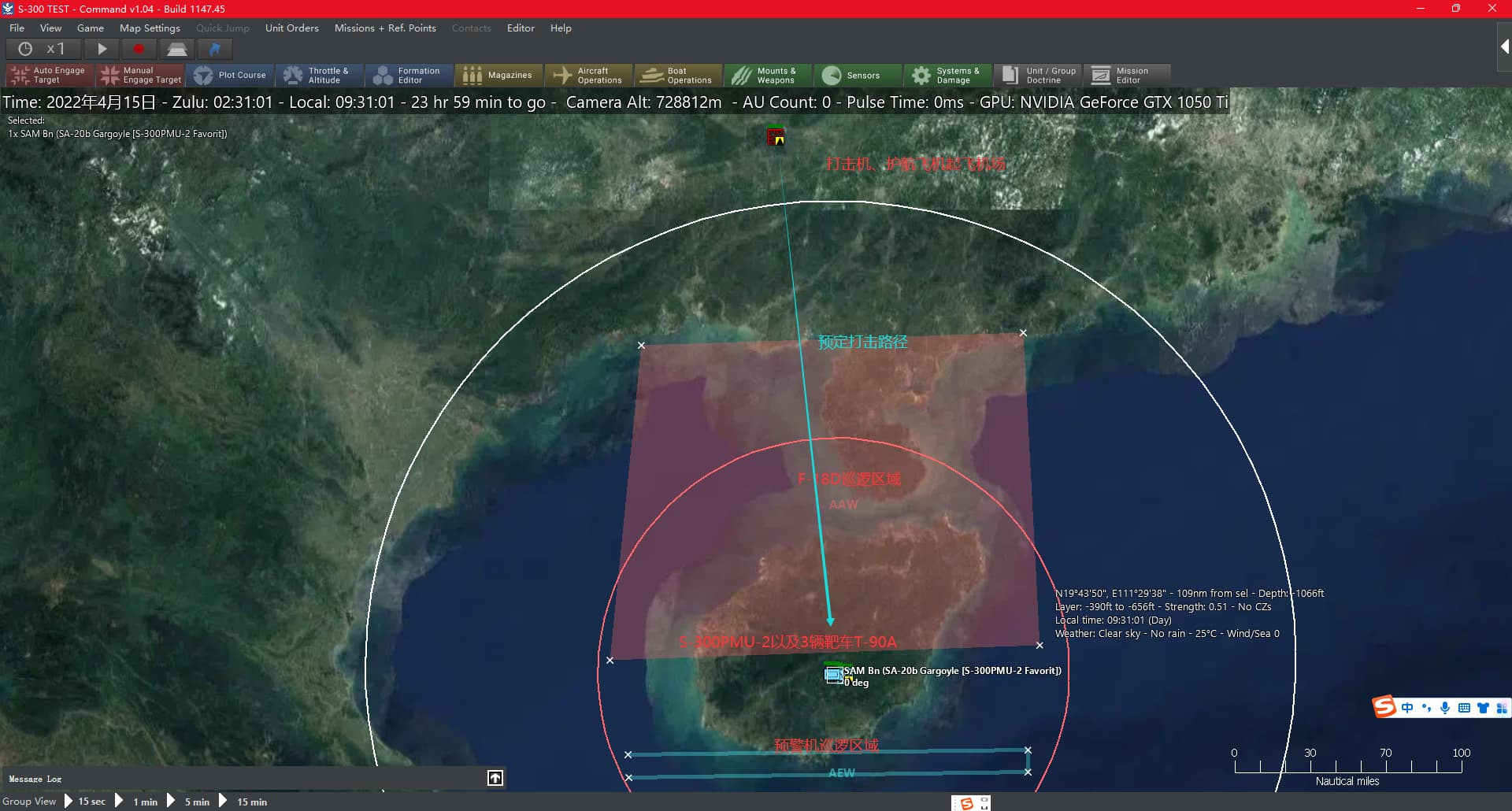This screenshot has height=811, width=1512.
Task: Pop out the Message Log panel
Action: pyautogui.click(x=495, y=778)
